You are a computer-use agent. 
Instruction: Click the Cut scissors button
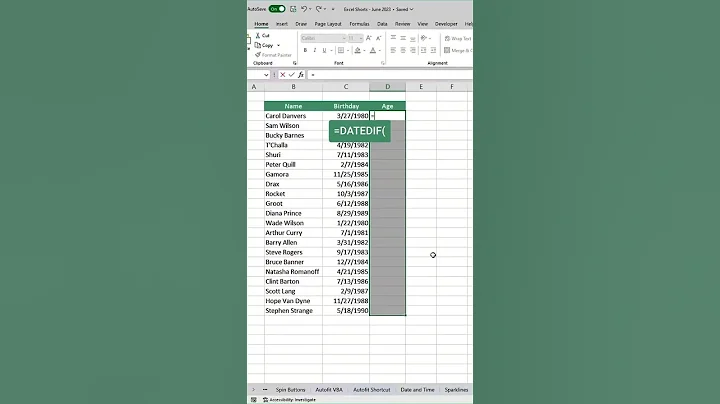(263, 35)
